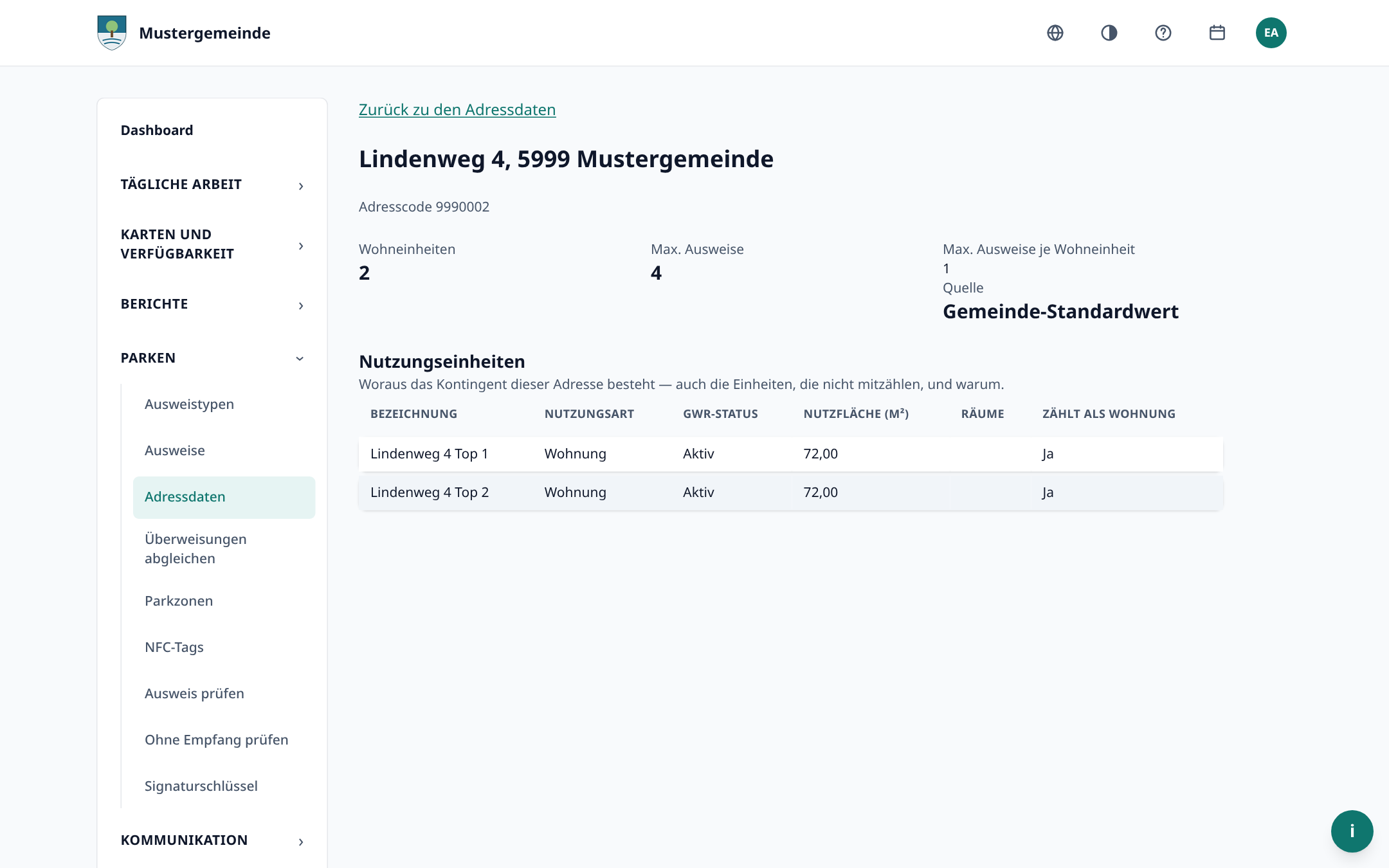Click Aktiv status in Top 2 row
1389x868 pixels.
(698, 493)
